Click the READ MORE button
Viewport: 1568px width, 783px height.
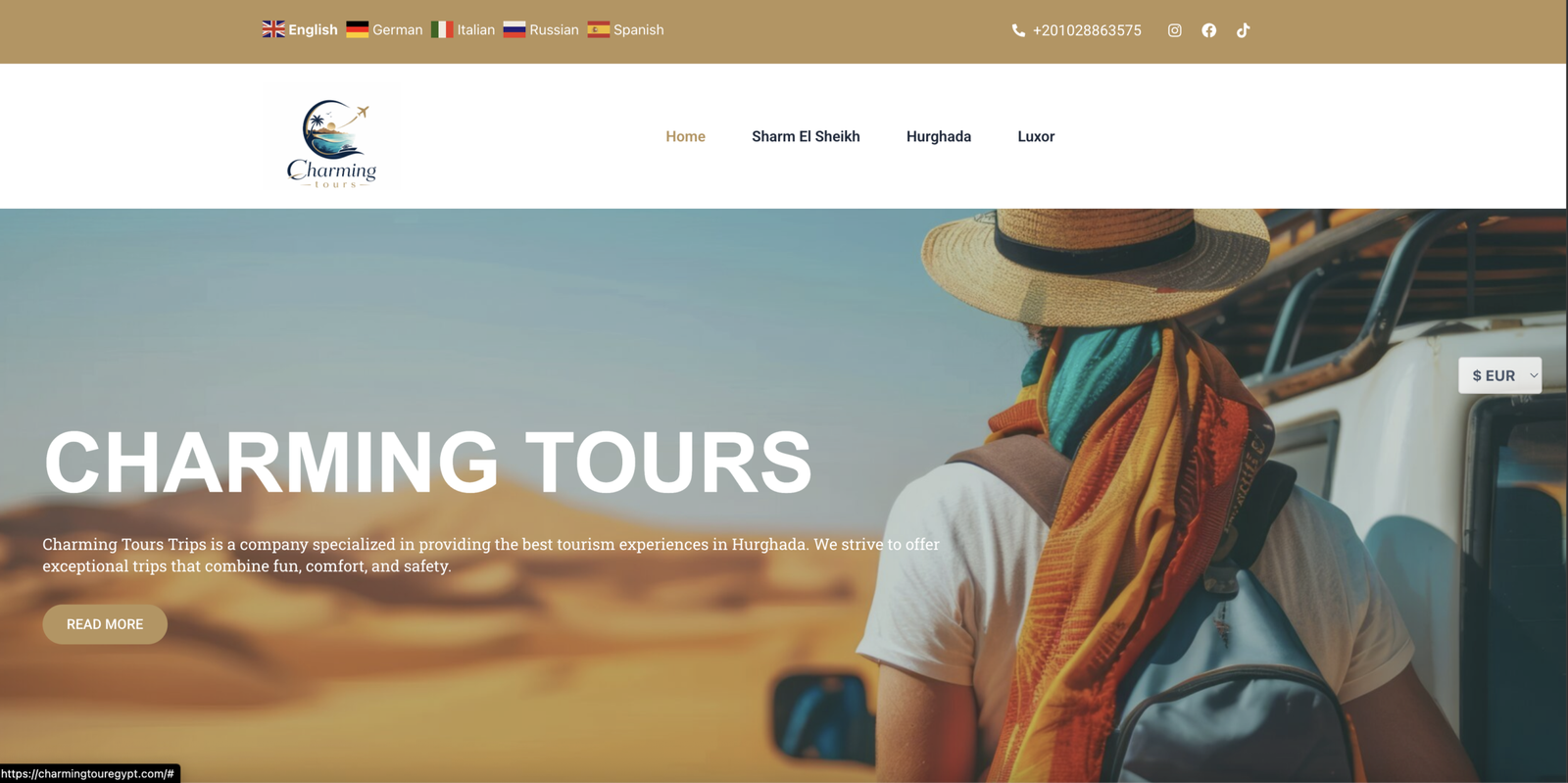(x=105, y=624)
